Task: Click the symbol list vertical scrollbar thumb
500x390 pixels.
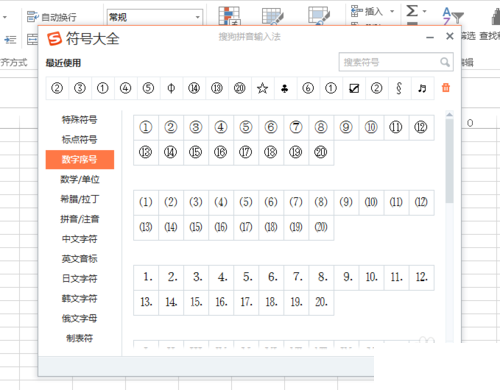Action: pos(449,161)
